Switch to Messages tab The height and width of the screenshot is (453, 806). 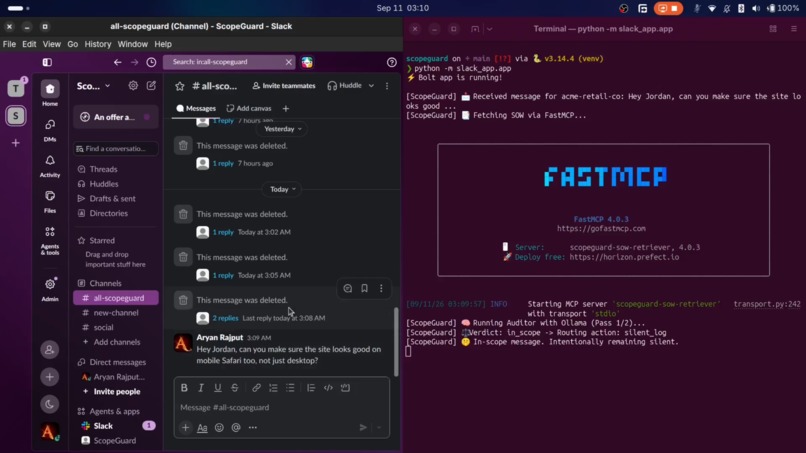(x=196, y=108)
